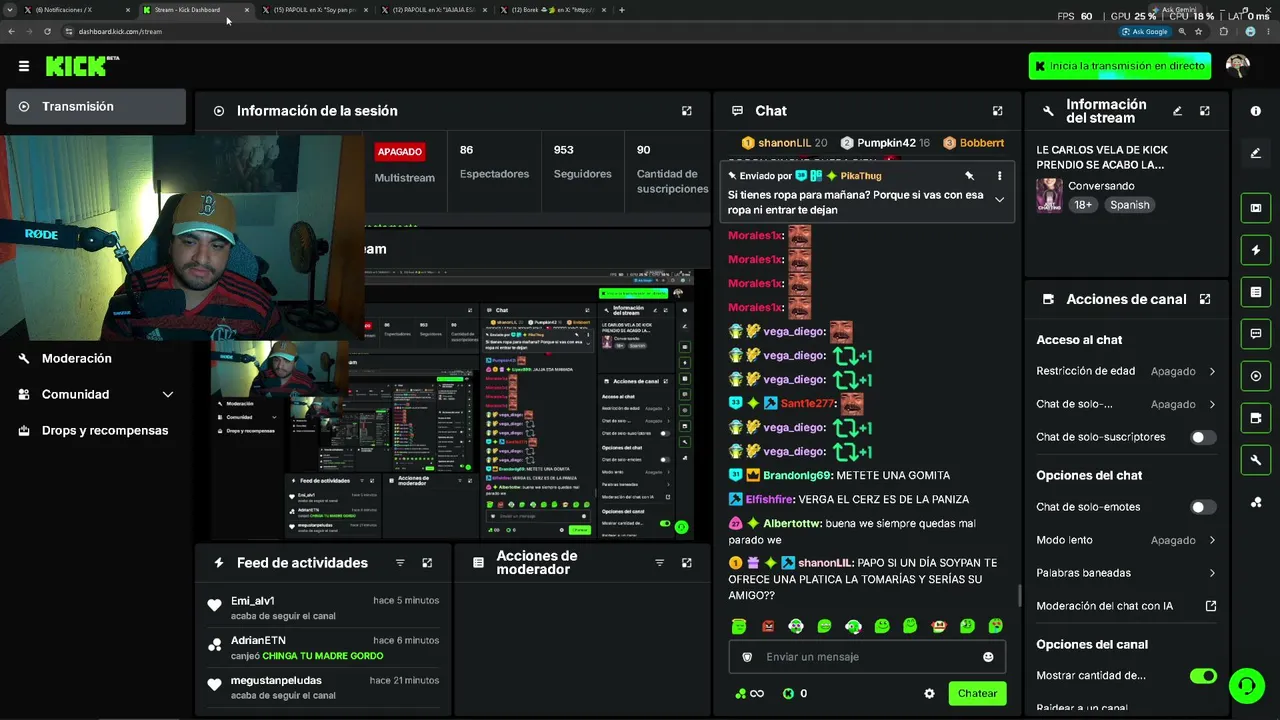Click the Conversando category thumbnail
Image resolution: width=1280 pixels, height=720 pixels.
coord(1049,195)
